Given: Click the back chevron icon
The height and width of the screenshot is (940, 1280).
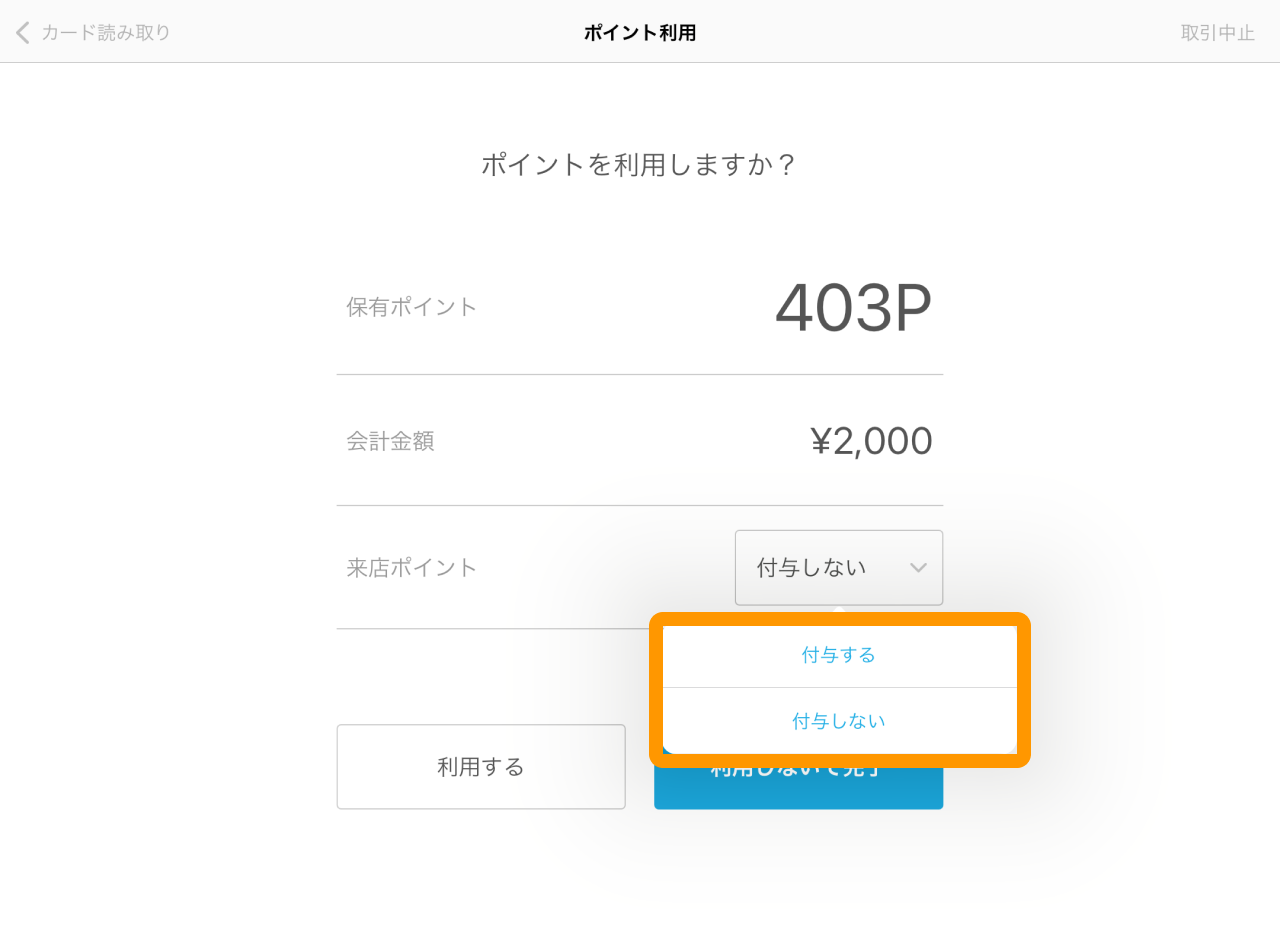Looking at the screenshot, I should (x=22, y=33).
